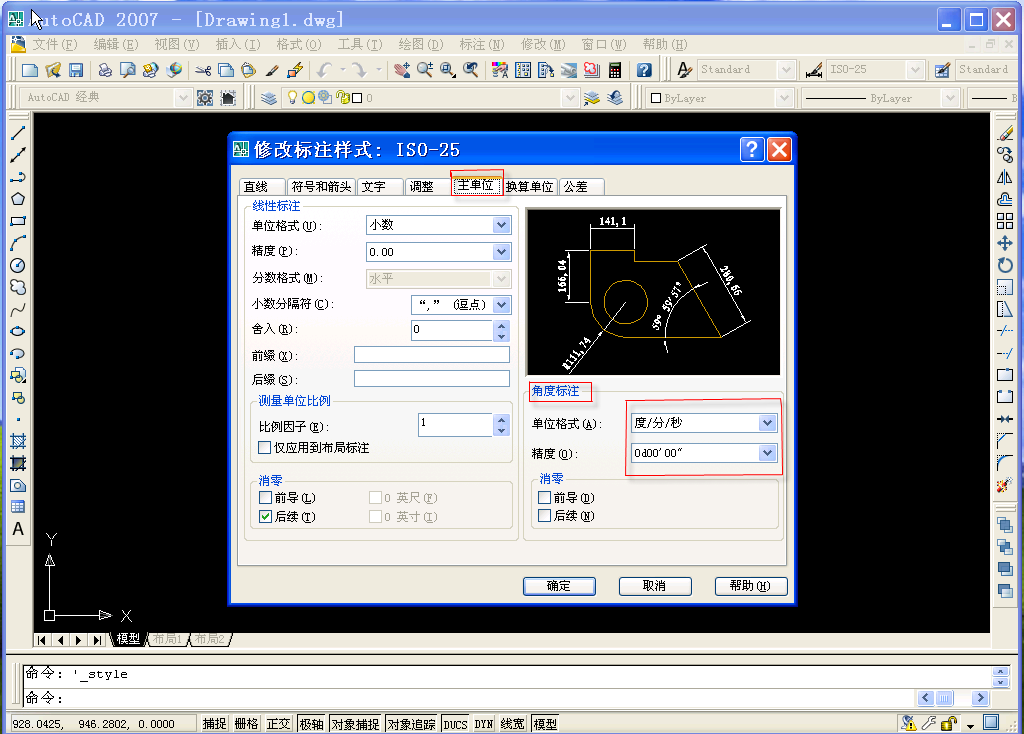Open the 格式(O) menu

(x=298, y=44)
